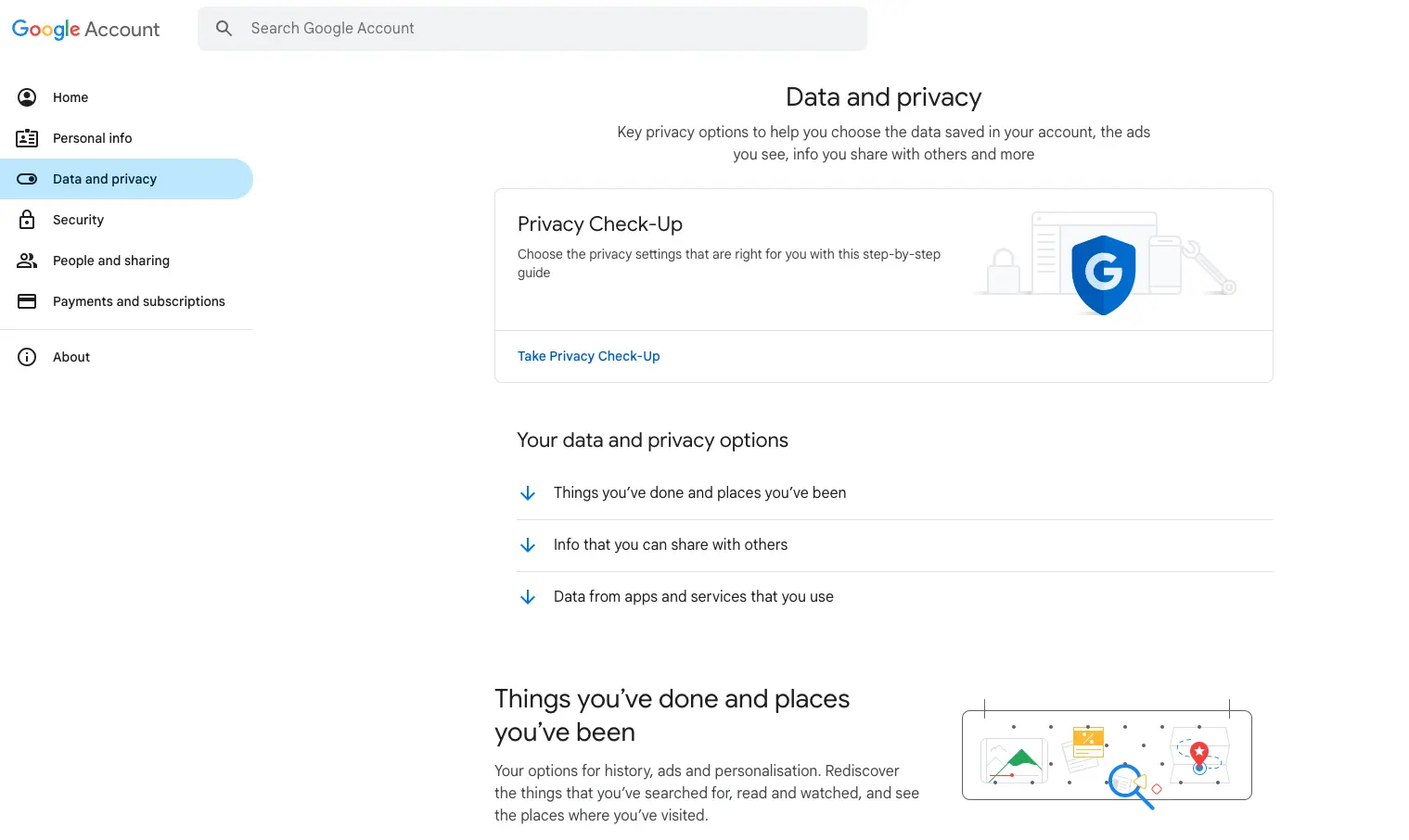Click the People and sharing icon
Viewport: 1409px width, 840px height.
[x=27, y=261]
